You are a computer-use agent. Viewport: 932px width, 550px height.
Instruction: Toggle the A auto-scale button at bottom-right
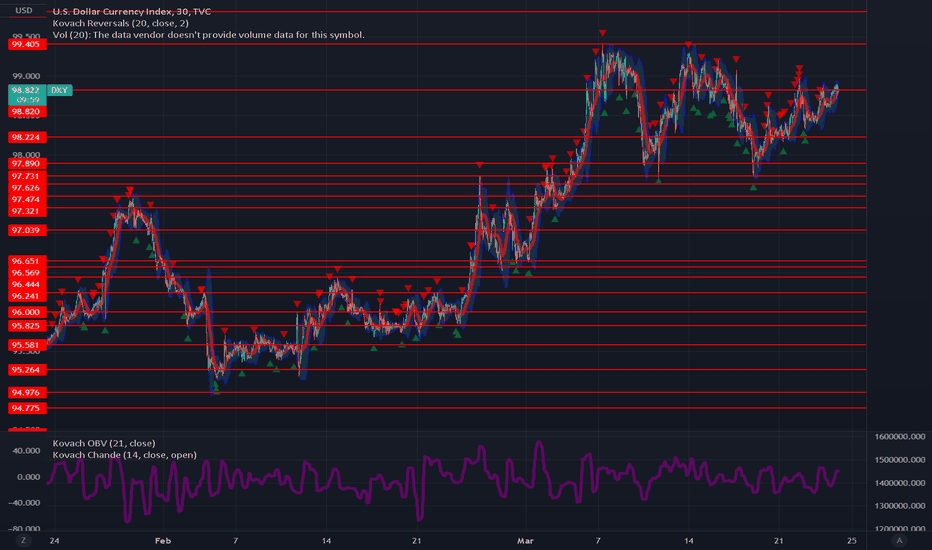tap(899, 540)
